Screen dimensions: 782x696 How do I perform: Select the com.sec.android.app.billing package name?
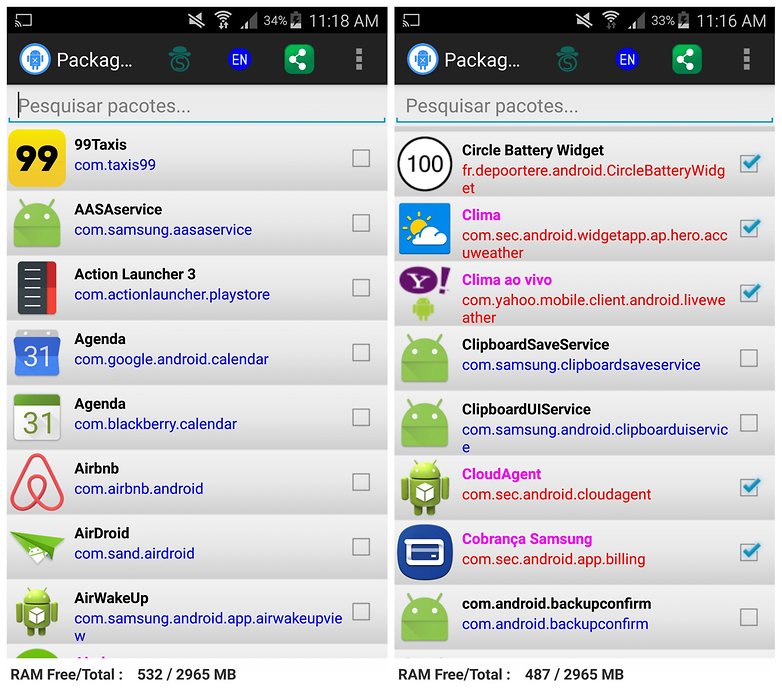click(554, 559)
